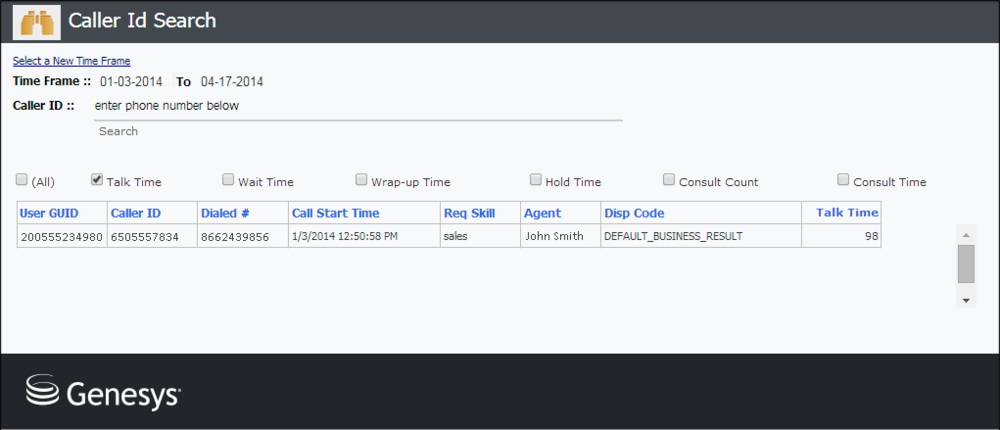Click the Talk Time column header
This screenshot has height=430, width=1000.
[x=847, y=212]
